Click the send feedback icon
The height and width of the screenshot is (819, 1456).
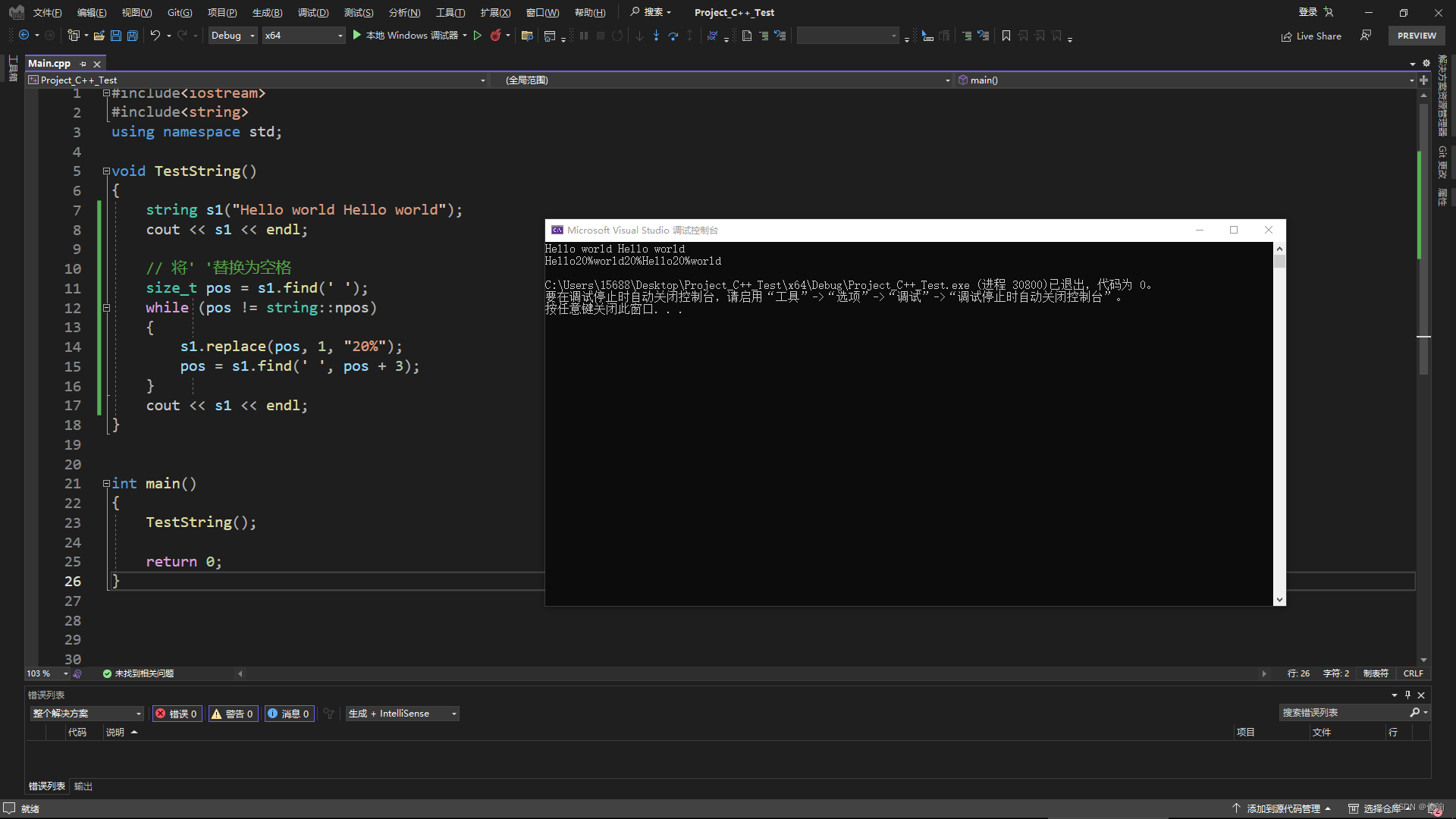pos(1366,36)
